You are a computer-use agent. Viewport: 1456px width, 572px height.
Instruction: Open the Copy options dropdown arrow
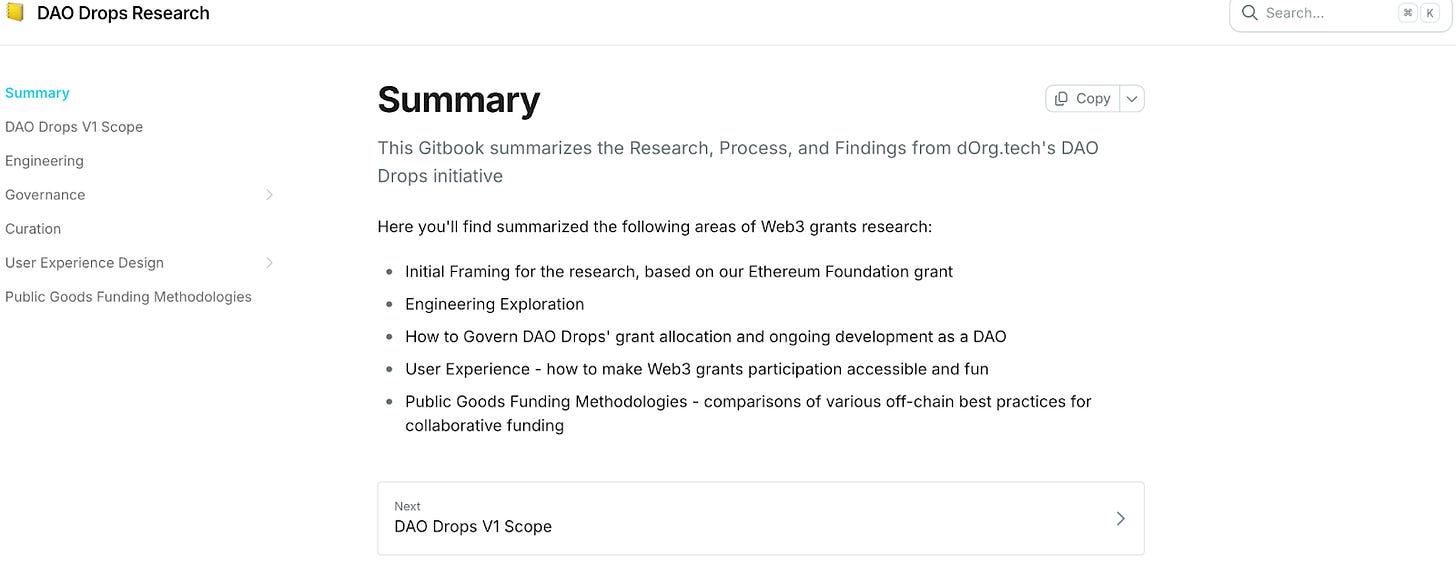click(x=1132, y=98)
